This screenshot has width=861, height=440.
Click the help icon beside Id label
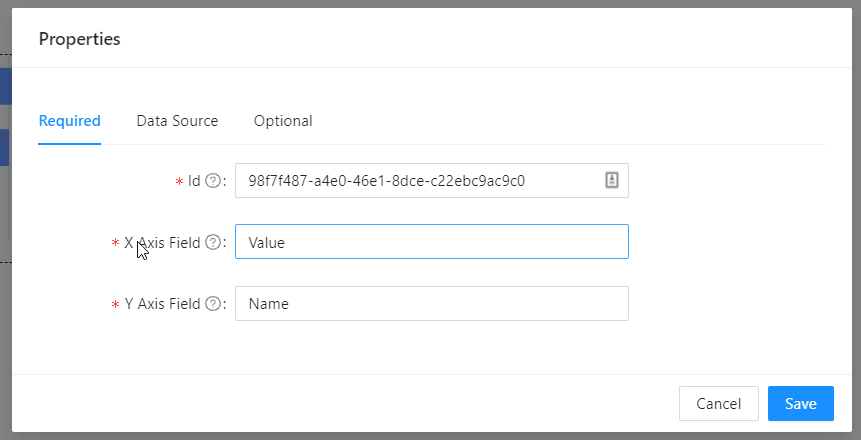(213, 181)
